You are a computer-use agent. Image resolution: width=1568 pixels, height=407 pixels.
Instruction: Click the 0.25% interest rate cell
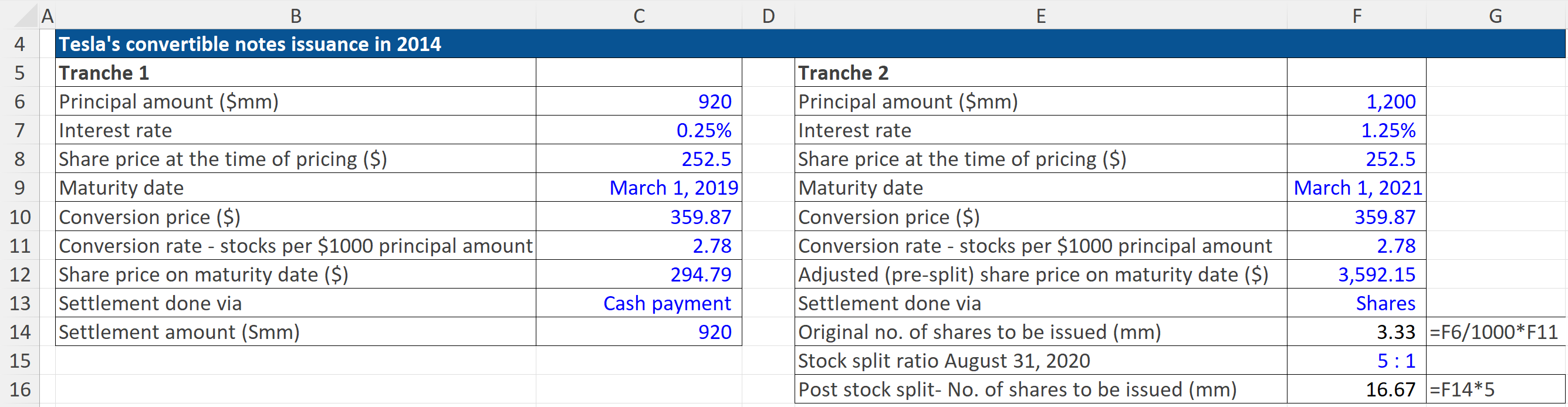[638, 130]
